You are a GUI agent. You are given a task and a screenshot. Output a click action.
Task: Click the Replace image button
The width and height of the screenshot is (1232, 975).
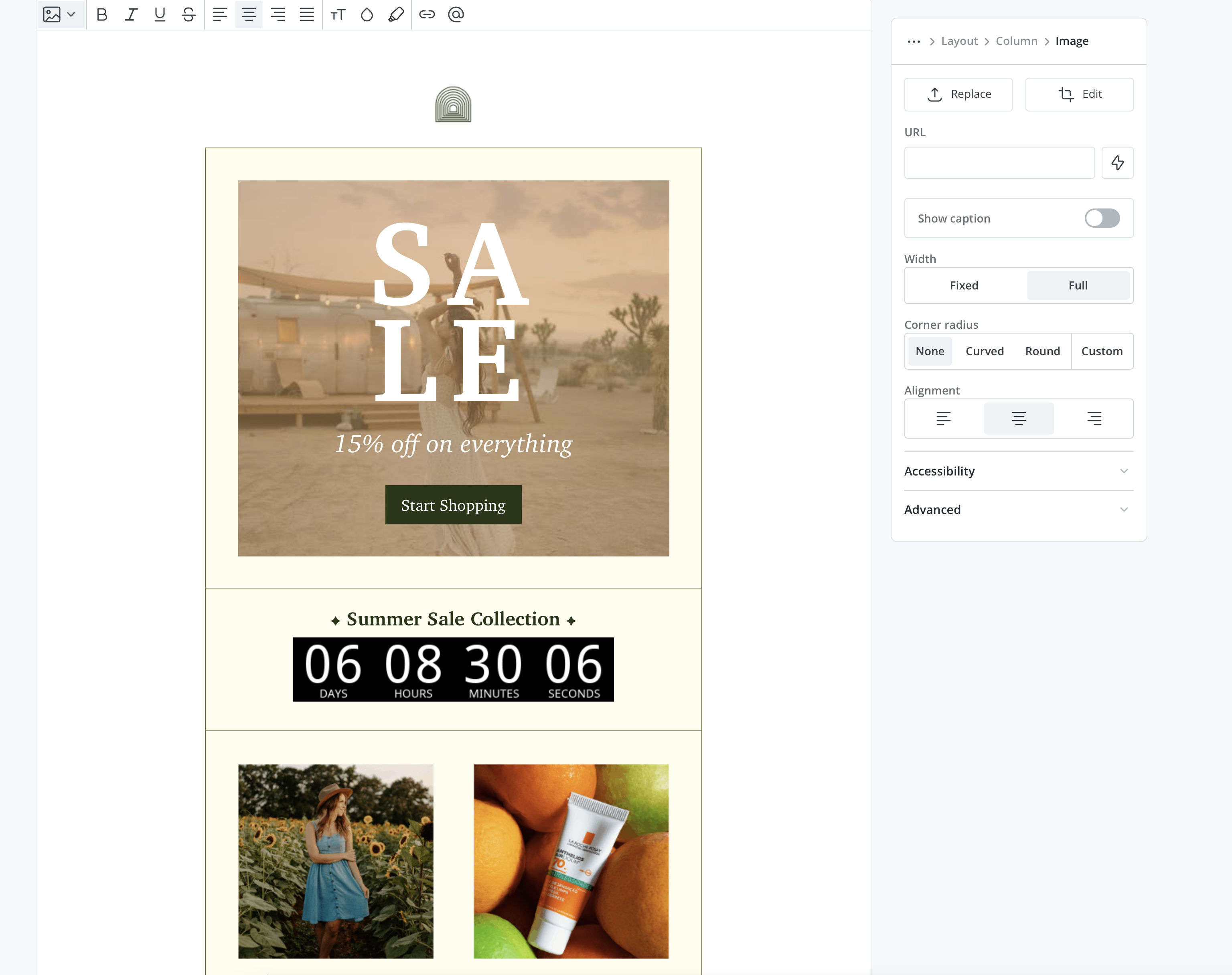pyautogui.click(x=958, y=94)
